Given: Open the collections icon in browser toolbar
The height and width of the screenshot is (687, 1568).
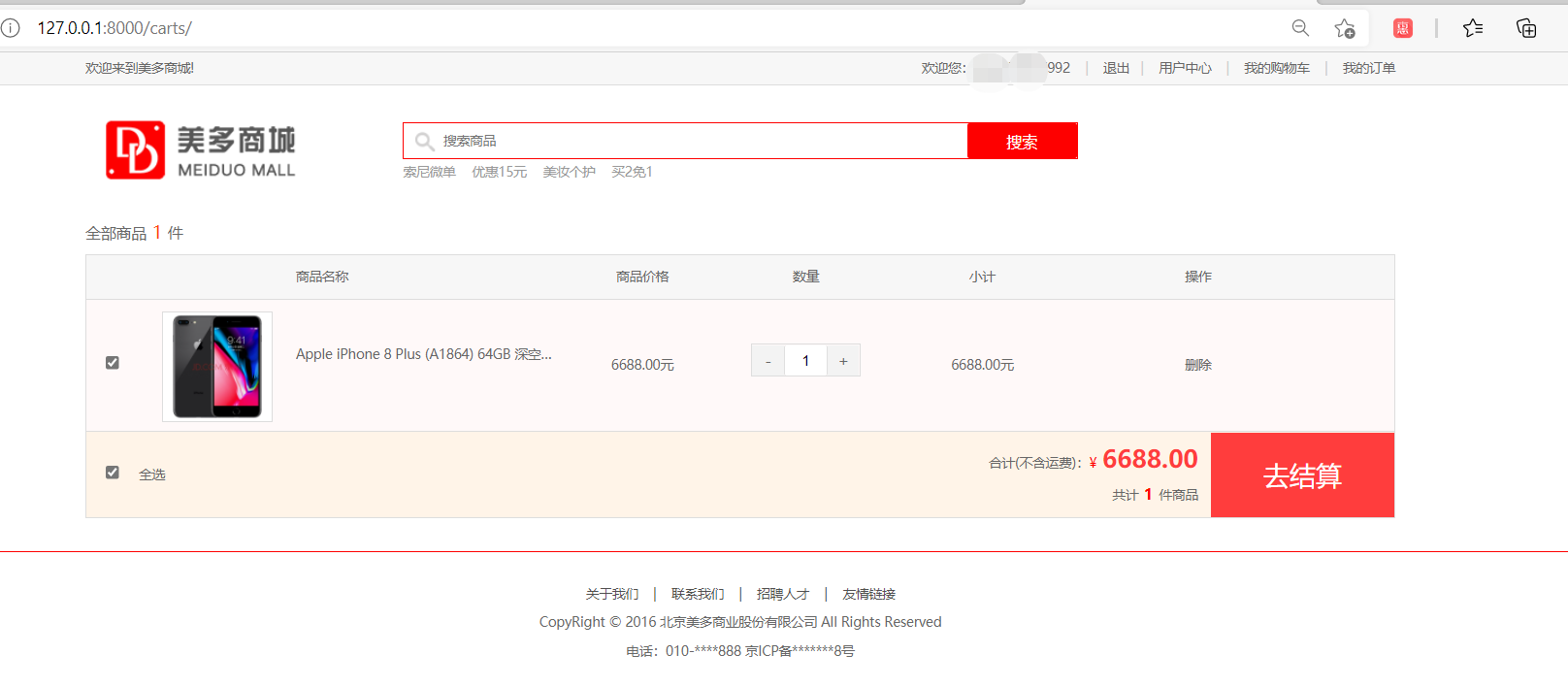Looking at the screenshot, I should (1526, 28).
